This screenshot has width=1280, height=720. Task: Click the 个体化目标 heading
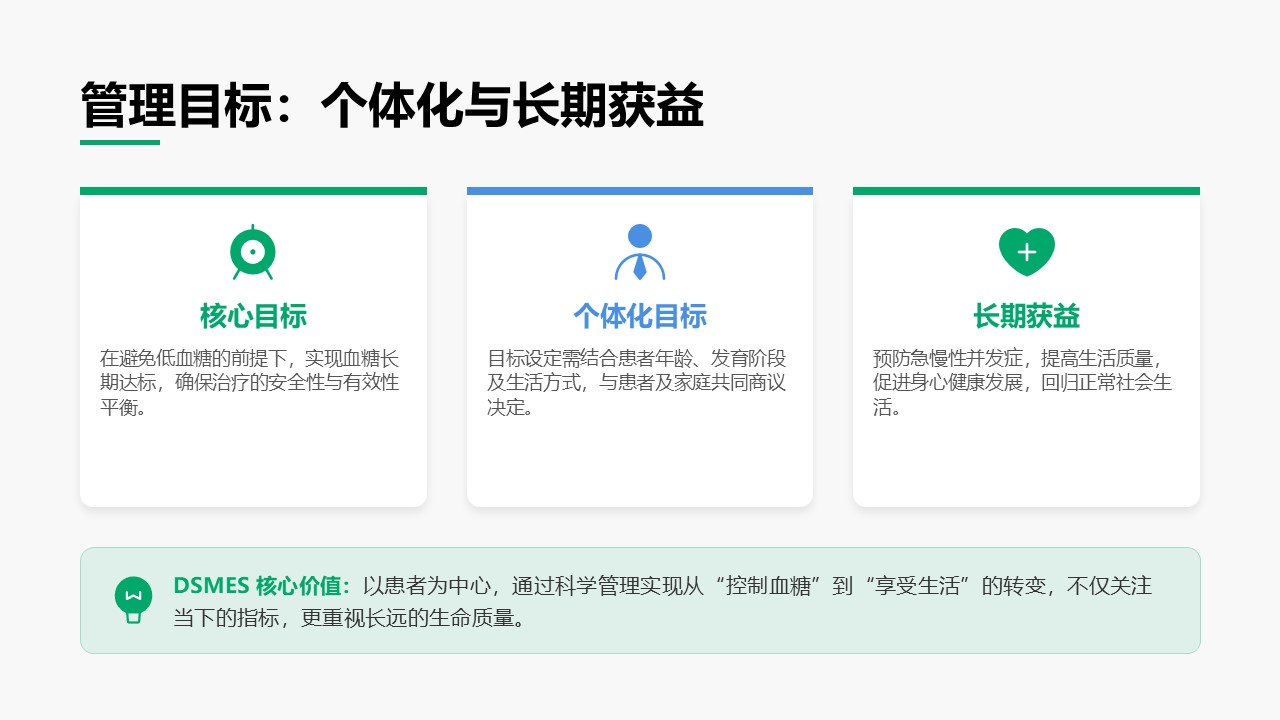tap(640, 316)
